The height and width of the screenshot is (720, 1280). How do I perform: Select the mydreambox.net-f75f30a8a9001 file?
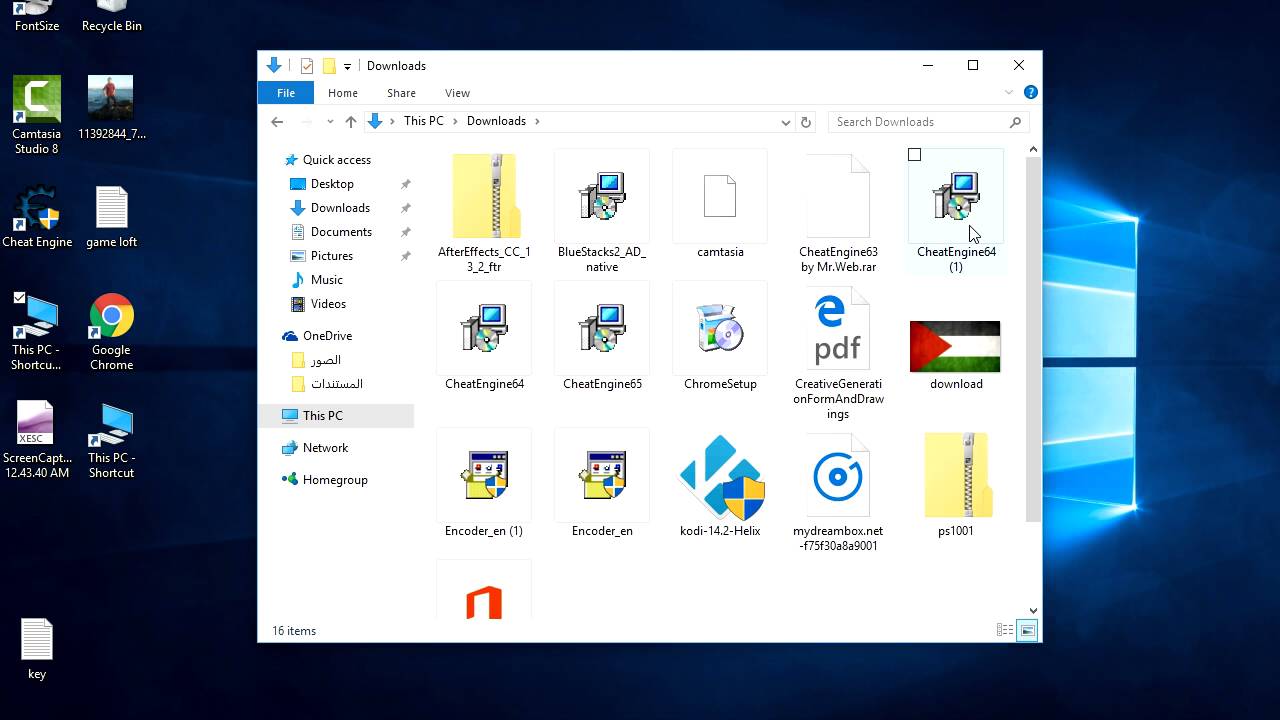838,475
